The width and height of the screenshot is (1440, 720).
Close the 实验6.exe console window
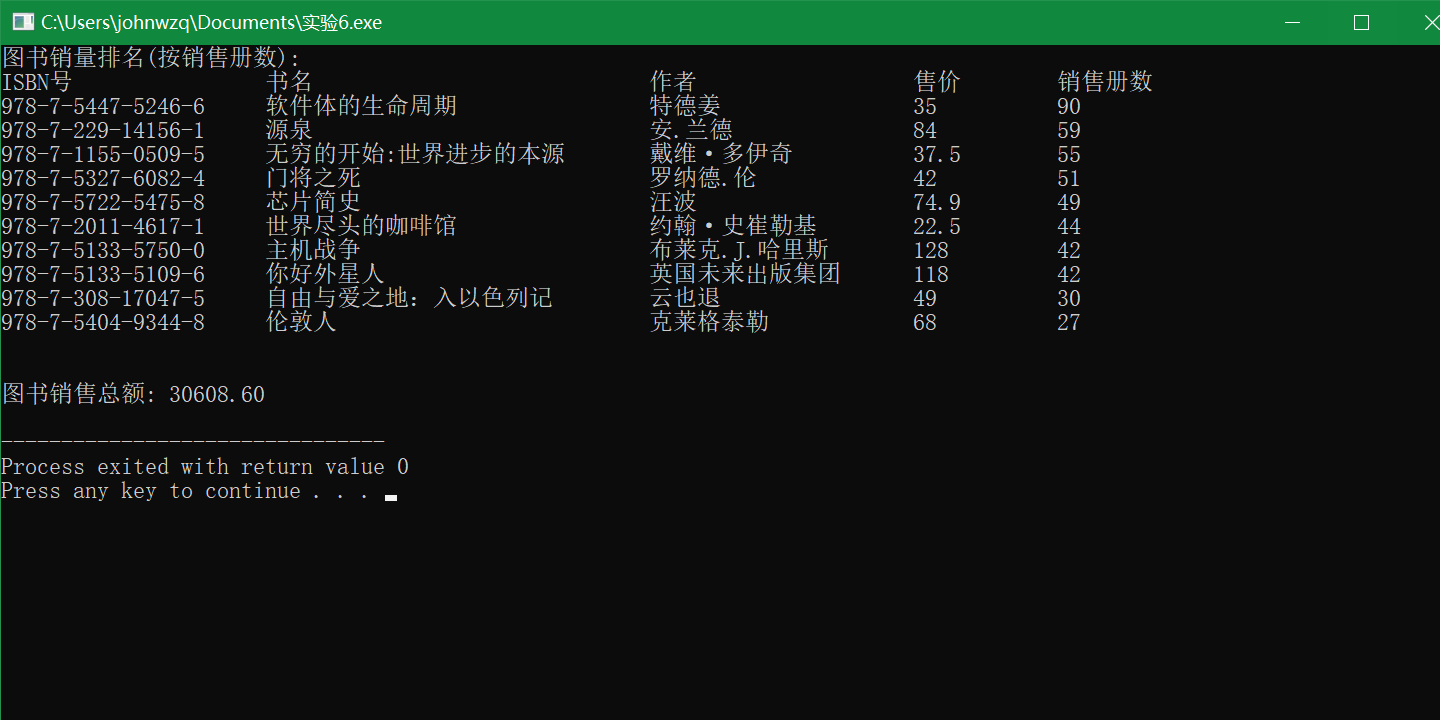pos(1430,21)
